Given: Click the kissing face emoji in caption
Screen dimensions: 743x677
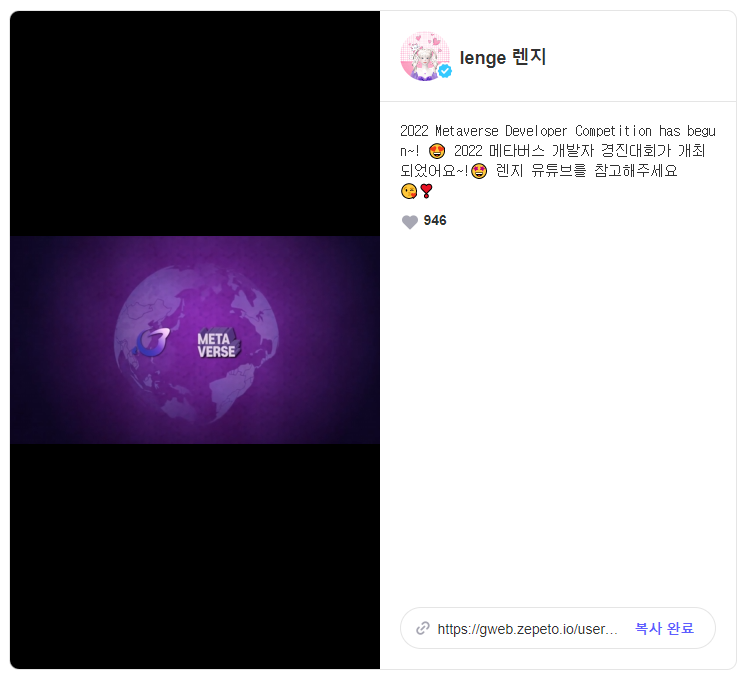Looking at the screenshot, I should pyautogui.click(x=408, y=190).
